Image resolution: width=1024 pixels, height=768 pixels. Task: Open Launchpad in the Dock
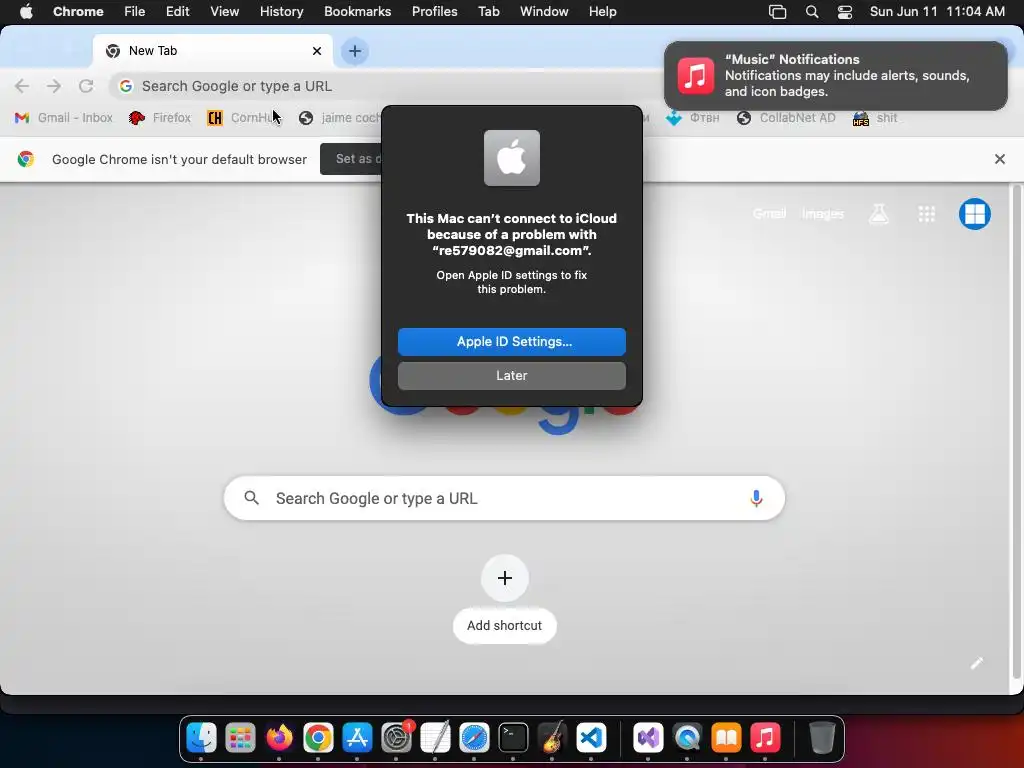[x=240, y=738]
